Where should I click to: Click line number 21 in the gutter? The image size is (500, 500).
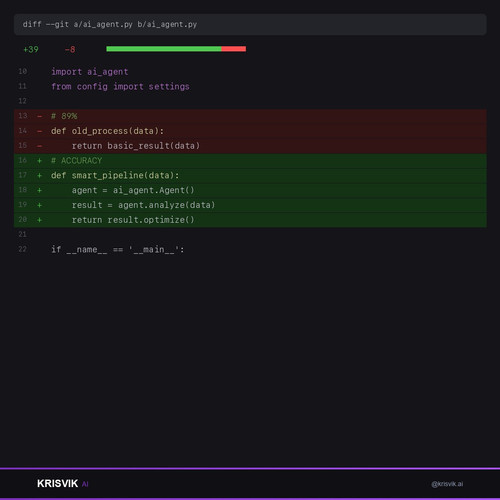23,234
